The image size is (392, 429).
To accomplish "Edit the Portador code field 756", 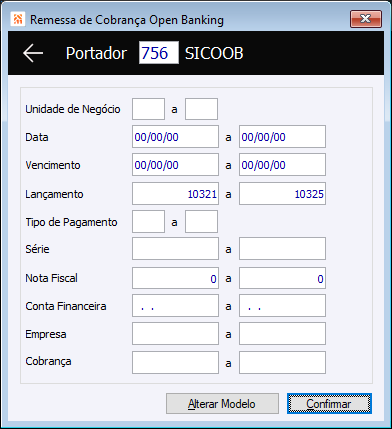I will click(159, 53).
